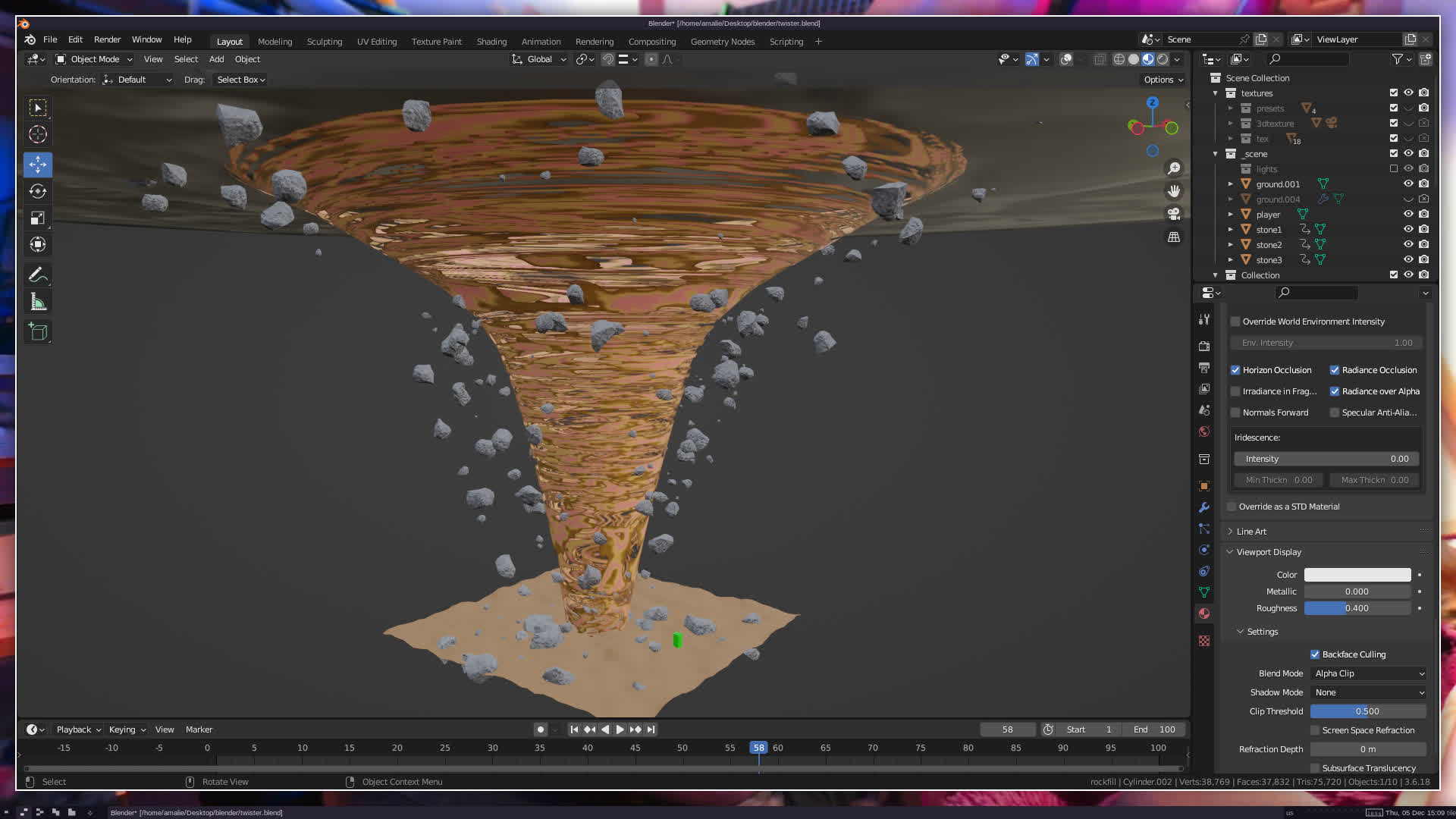
Task: Toggle Horizon Occlusion checkbox
Action: [x=1235, y=370]
